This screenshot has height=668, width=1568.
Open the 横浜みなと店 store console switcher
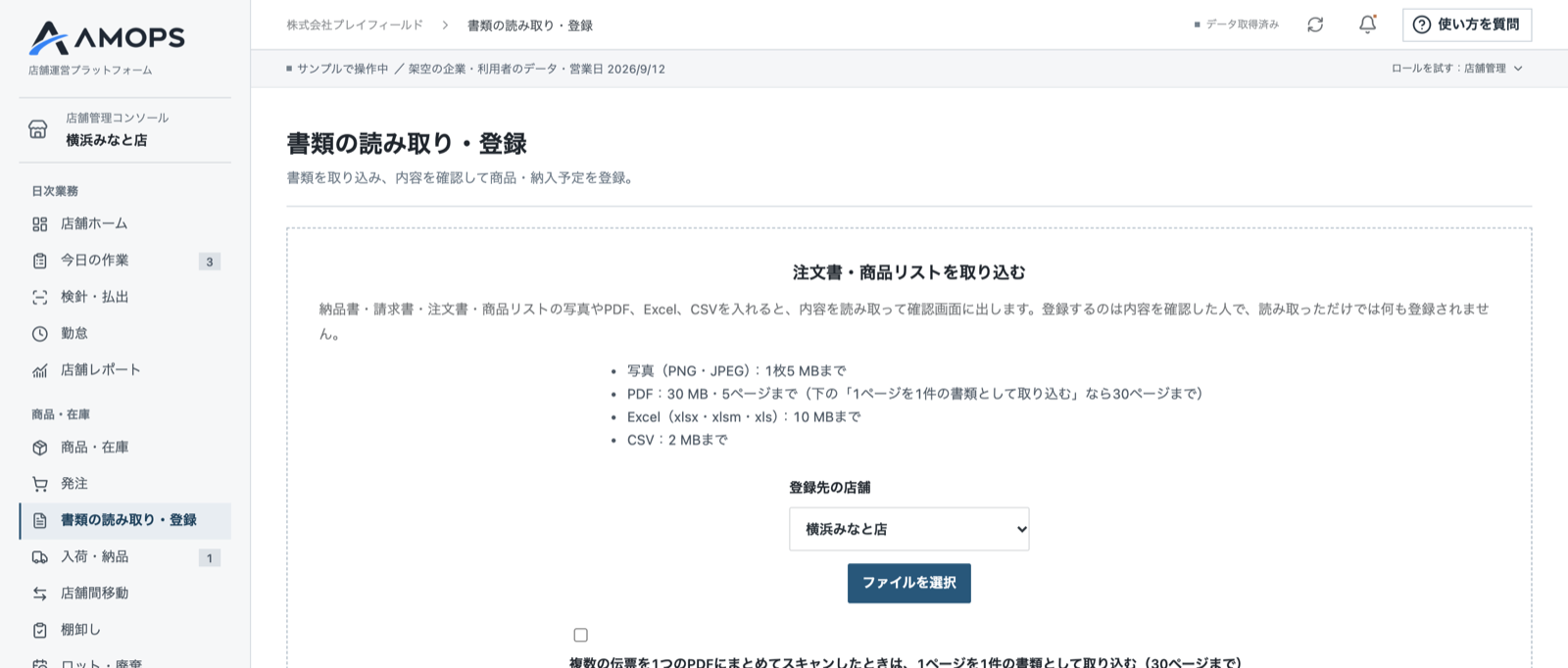click(125, 129)
